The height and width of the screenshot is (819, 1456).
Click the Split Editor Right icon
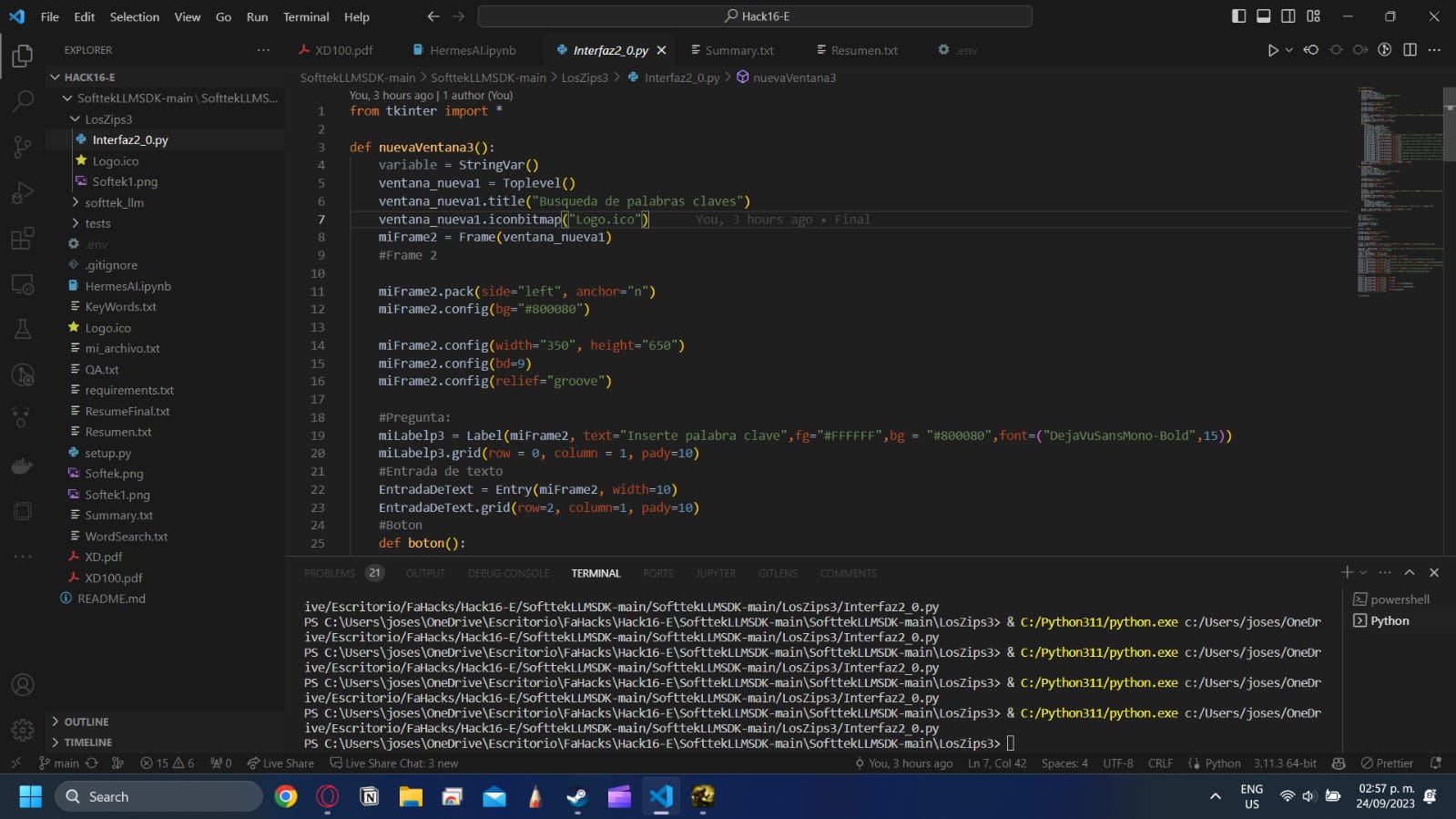point(1410,50)
